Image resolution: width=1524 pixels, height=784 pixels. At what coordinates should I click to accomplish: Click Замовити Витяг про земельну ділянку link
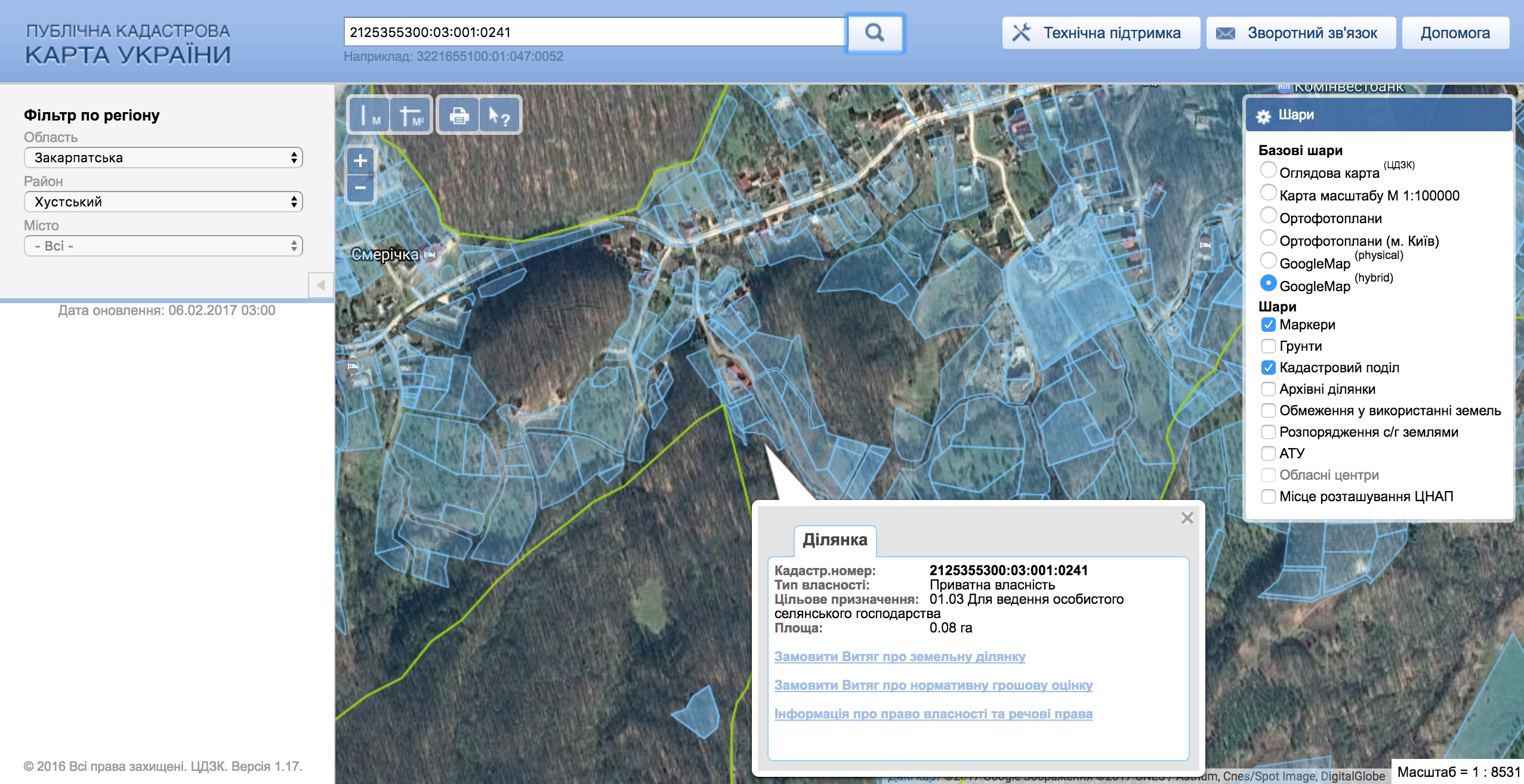tap(899, 656)
